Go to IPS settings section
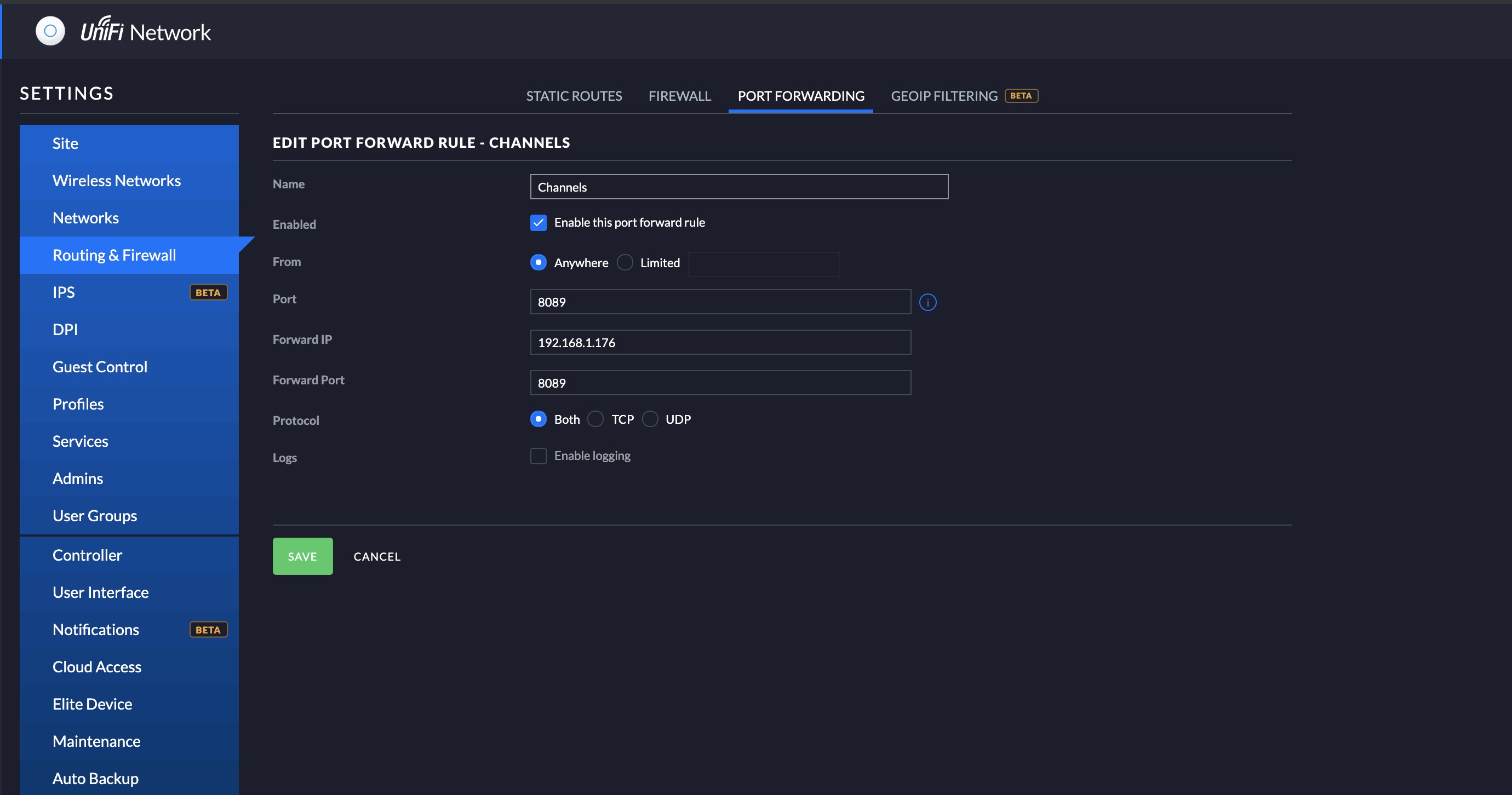 [64, 292]
